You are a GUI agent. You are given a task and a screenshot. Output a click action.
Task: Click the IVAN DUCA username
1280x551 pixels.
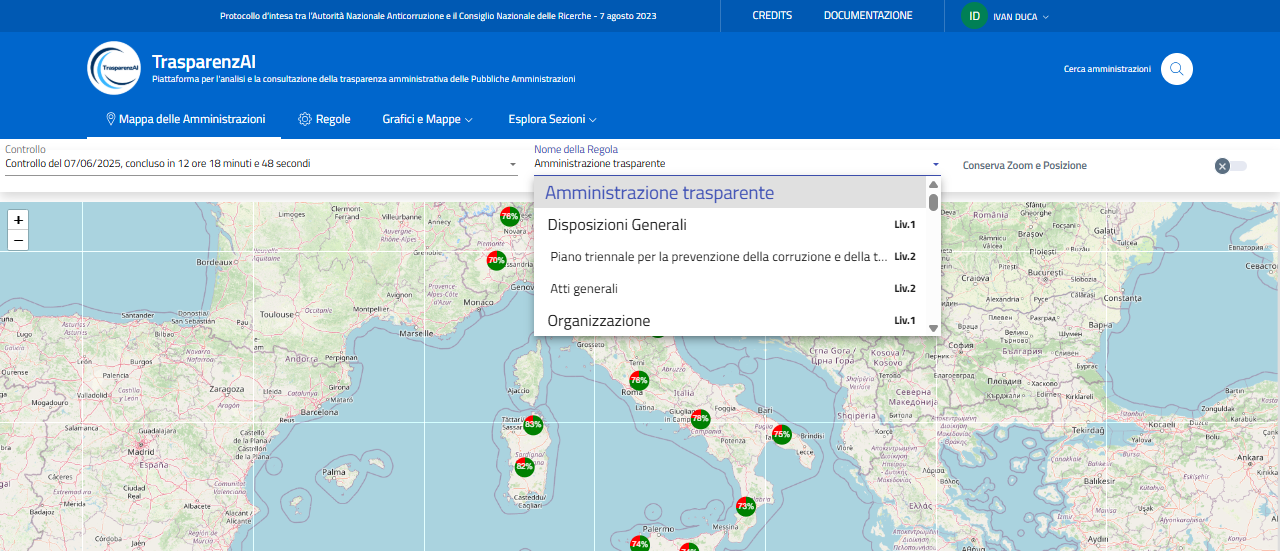point(1015,17)
